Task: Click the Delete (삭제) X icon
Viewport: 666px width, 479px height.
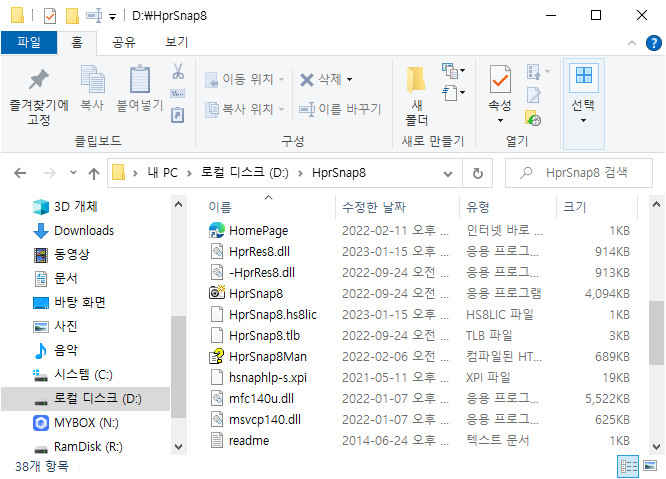Action: click(307, 79)
